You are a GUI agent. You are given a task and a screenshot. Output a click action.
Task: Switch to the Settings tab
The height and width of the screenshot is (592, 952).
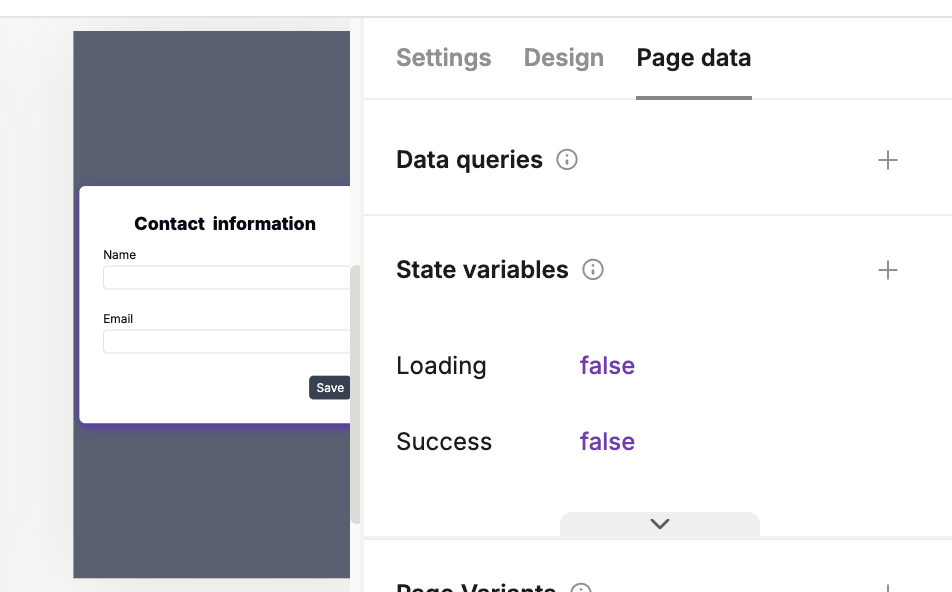[x=443, y=58]
